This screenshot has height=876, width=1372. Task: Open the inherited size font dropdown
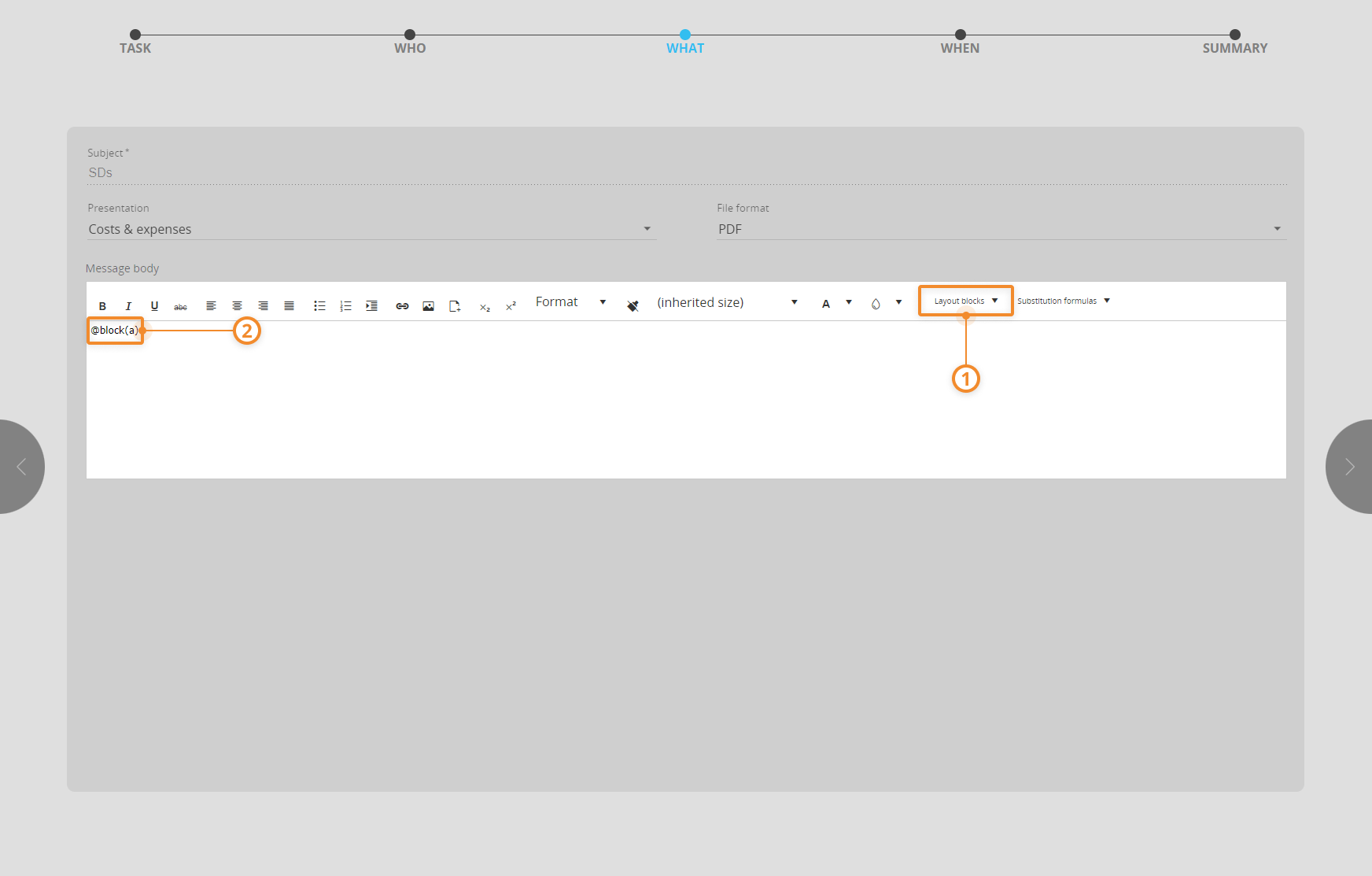[x=727, y=303]
